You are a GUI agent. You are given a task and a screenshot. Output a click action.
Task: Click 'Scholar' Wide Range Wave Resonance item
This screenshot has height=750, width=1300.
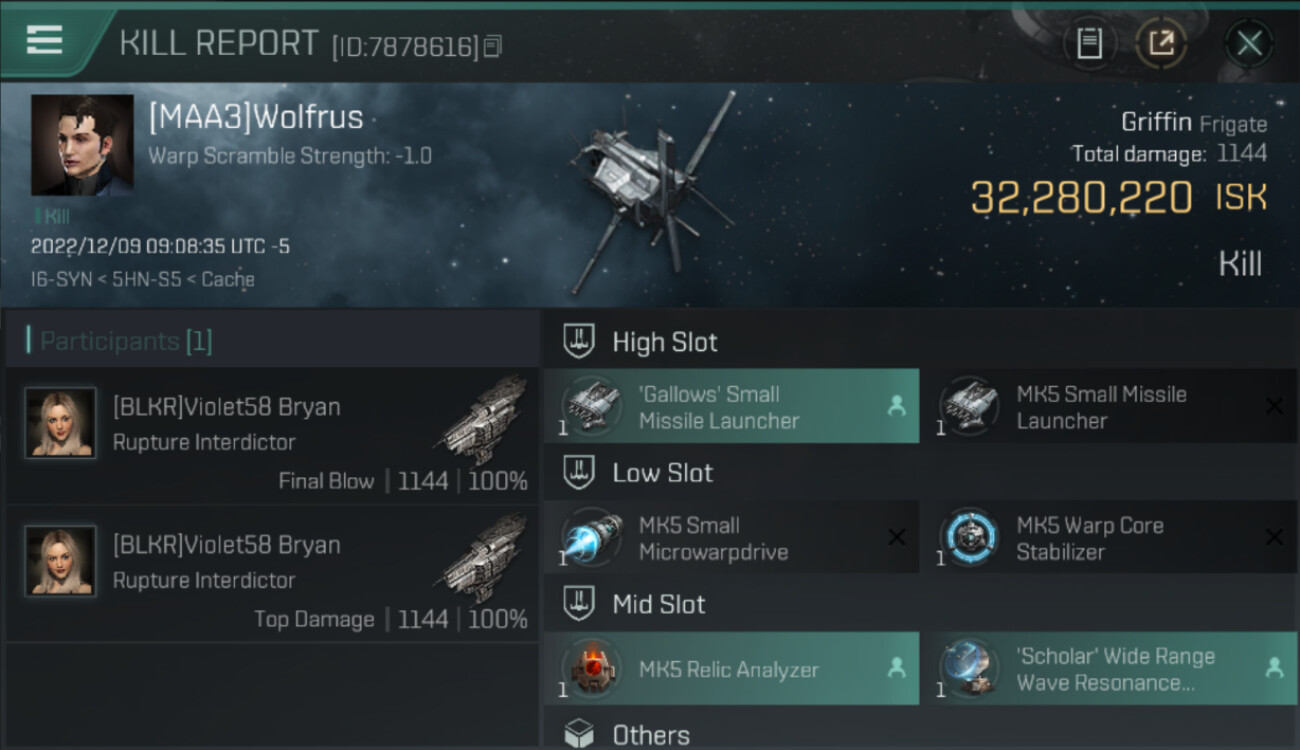coord(1109,669)
